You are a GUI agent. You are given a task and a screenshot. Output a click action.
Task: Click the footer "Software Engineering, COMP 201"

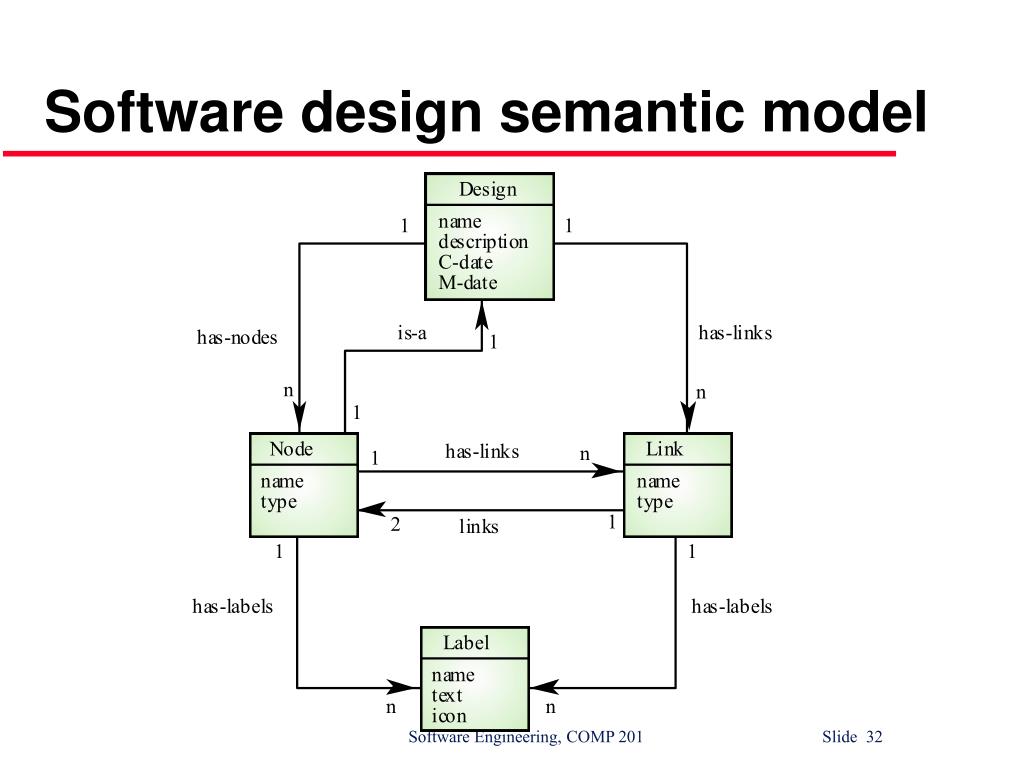(526, 738)
